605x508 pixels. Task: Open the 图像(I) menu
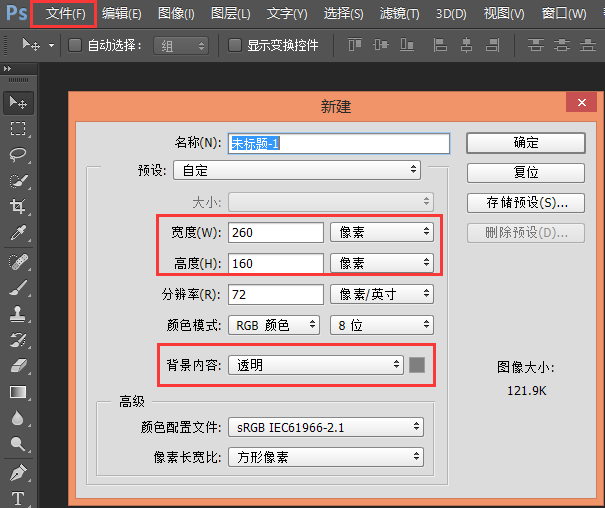[x=176, y=14]
